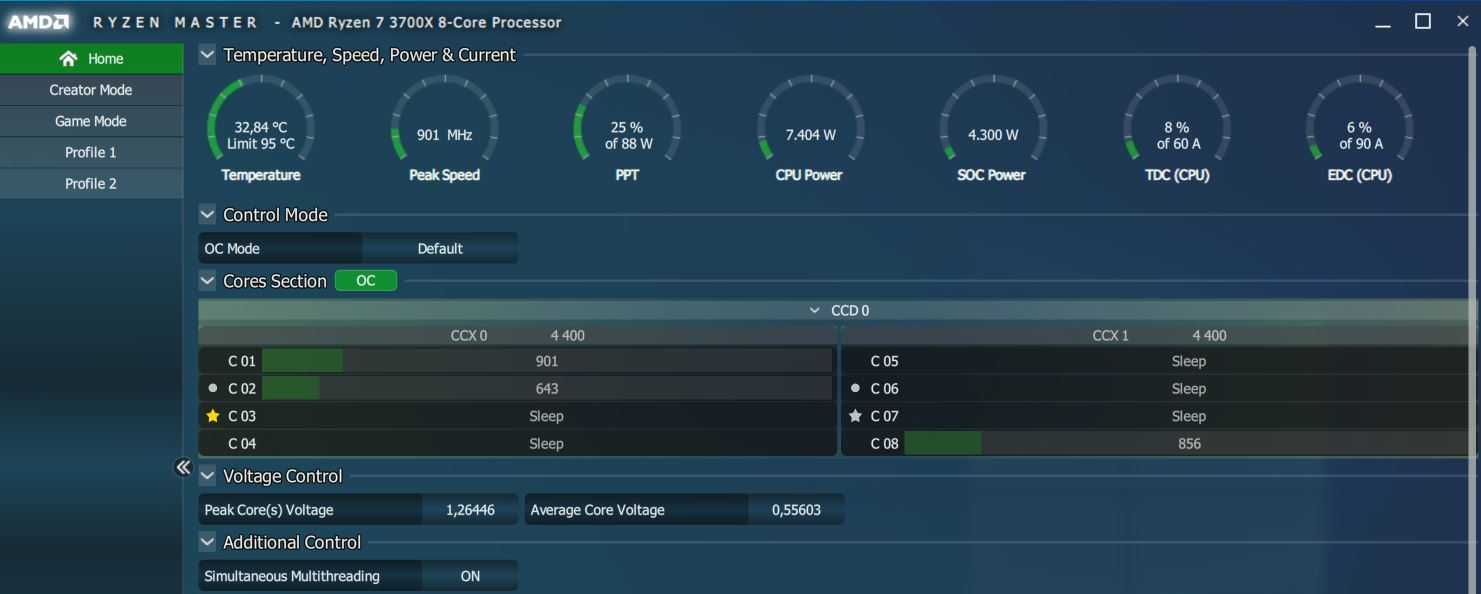Viewport: 1481px width, 594px height.
Task: Go to Home in the sidebar
Action: pos(91,59)
